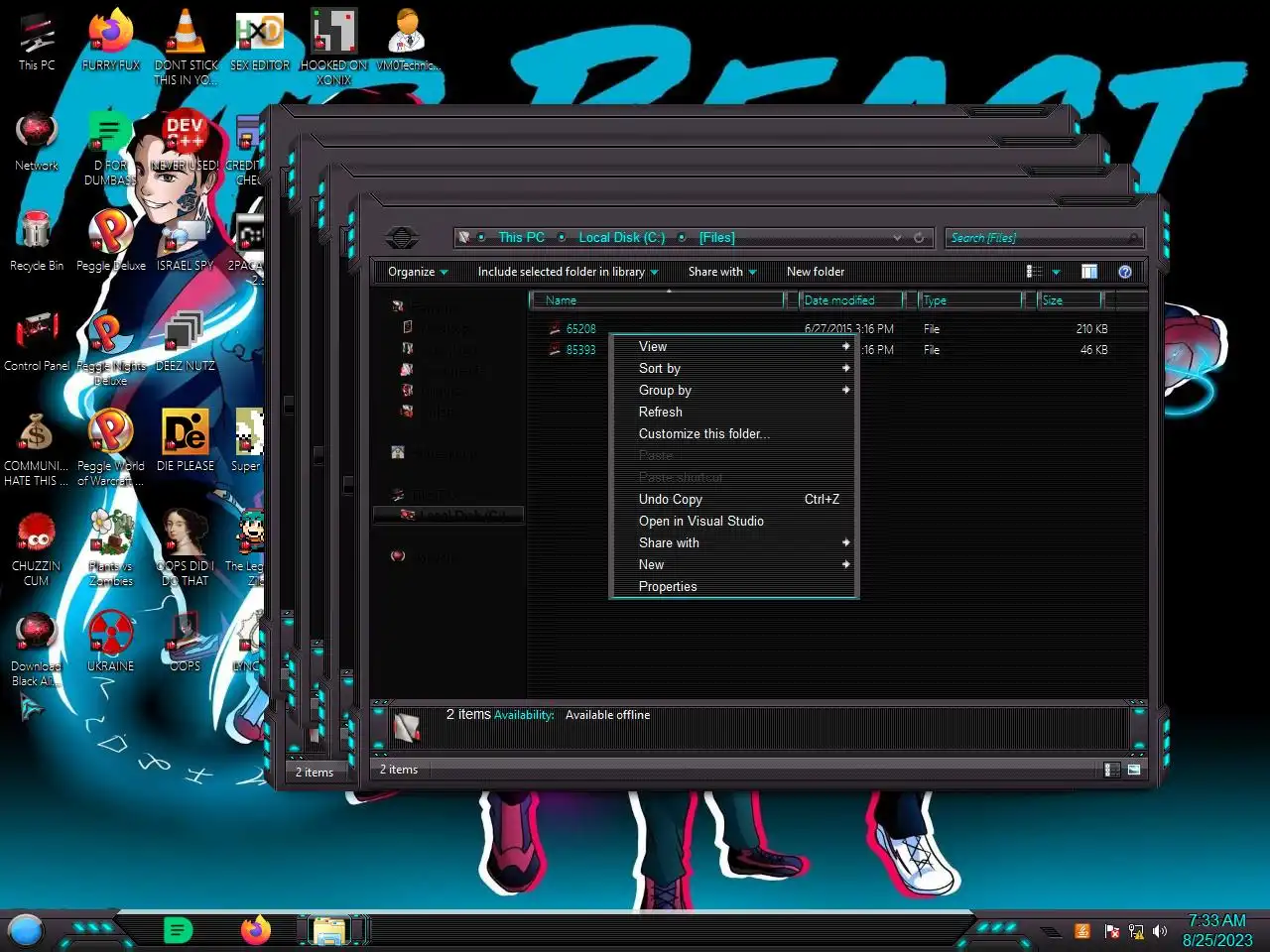Screen dimensions: 1270x952
Task: Expand the address bar history dropdown
Action: [x=897, y=238]
